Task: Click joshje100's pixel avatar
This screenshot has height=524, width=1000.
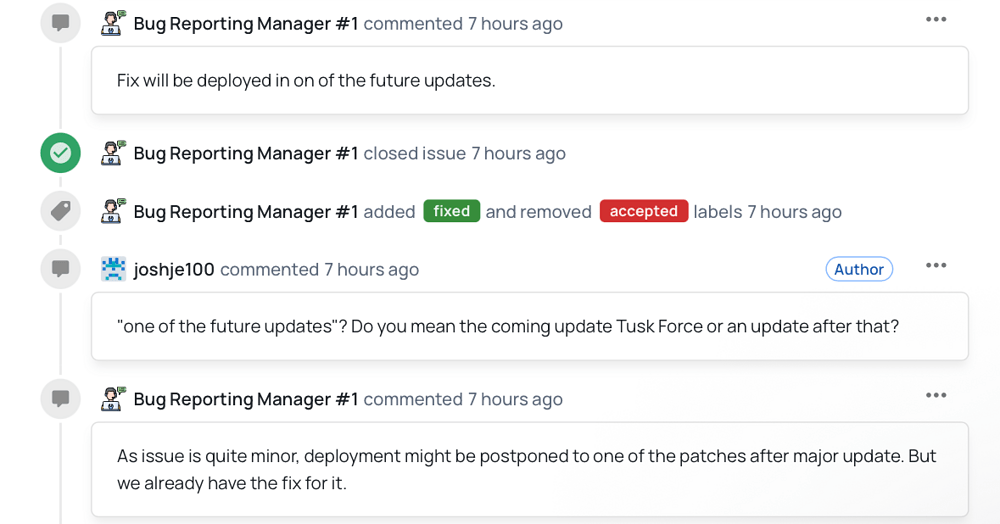Action: (x=114, y=269)
